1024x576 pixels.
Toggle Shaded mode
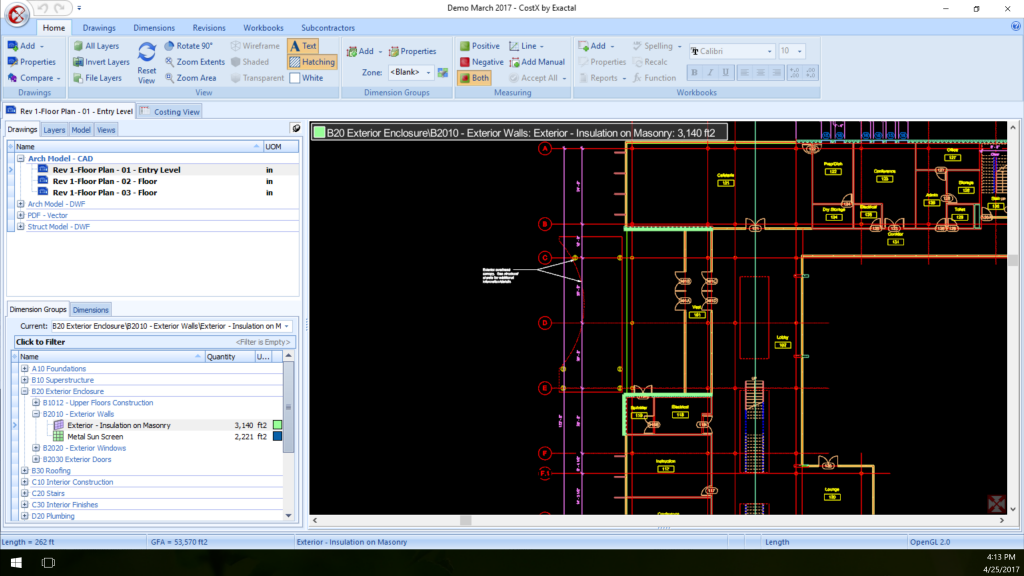tap(249, 62)
